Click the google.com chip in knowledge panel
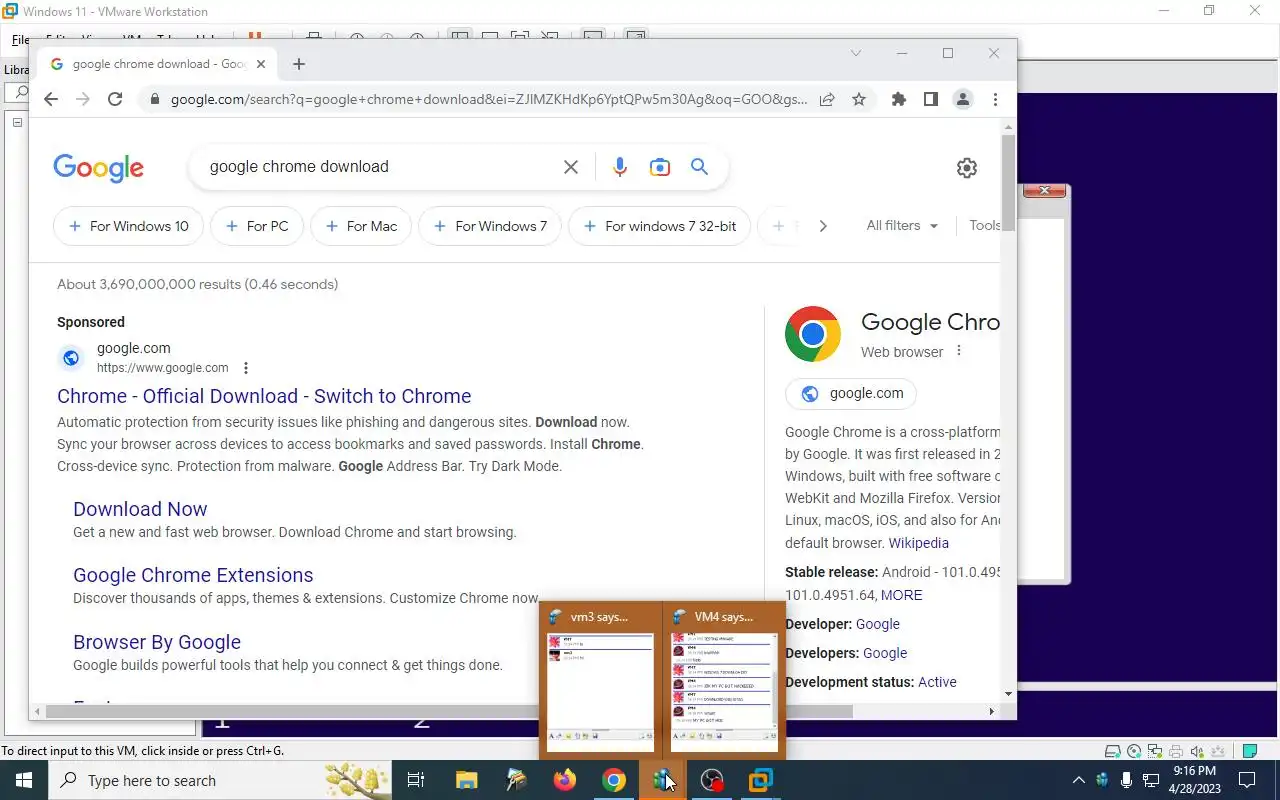 click(851, 394)
